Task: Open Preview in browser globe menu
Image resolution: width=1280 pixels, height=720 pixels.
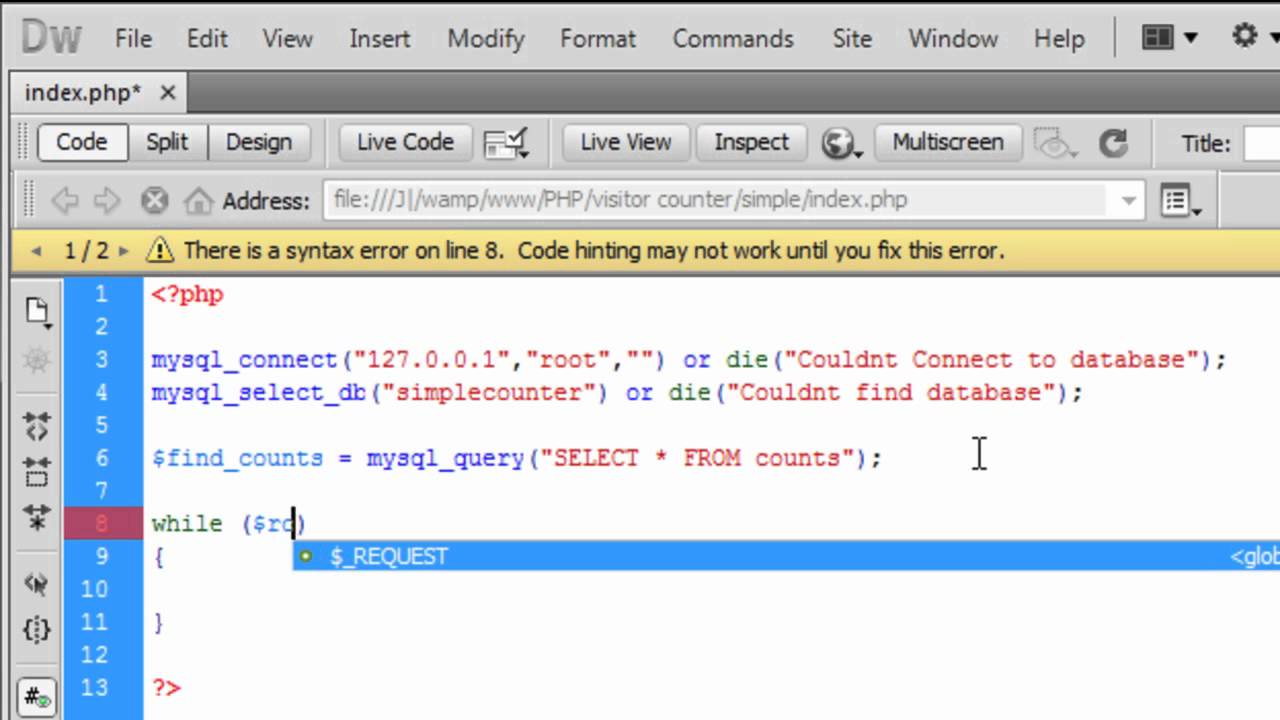Action: pos(841,144)
